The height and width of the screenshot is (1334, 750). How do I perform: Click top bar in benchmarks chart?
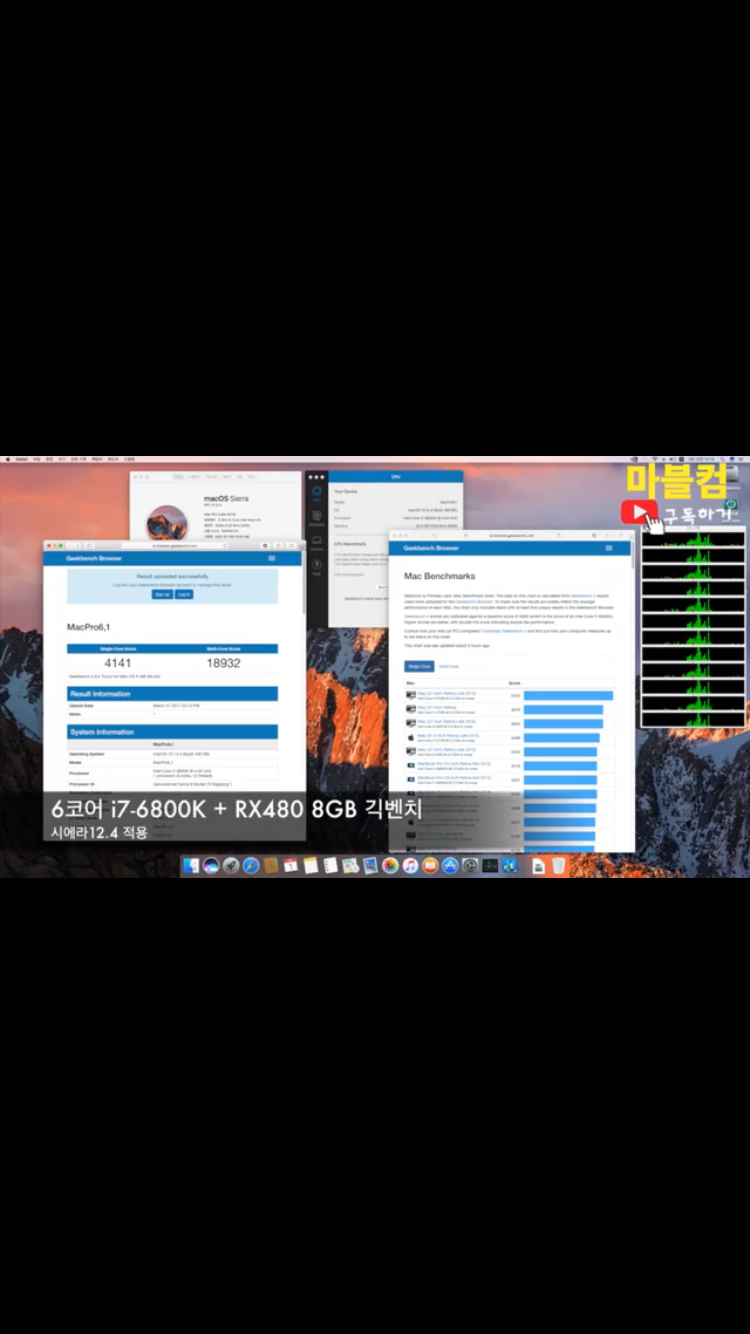pos(568,695)
